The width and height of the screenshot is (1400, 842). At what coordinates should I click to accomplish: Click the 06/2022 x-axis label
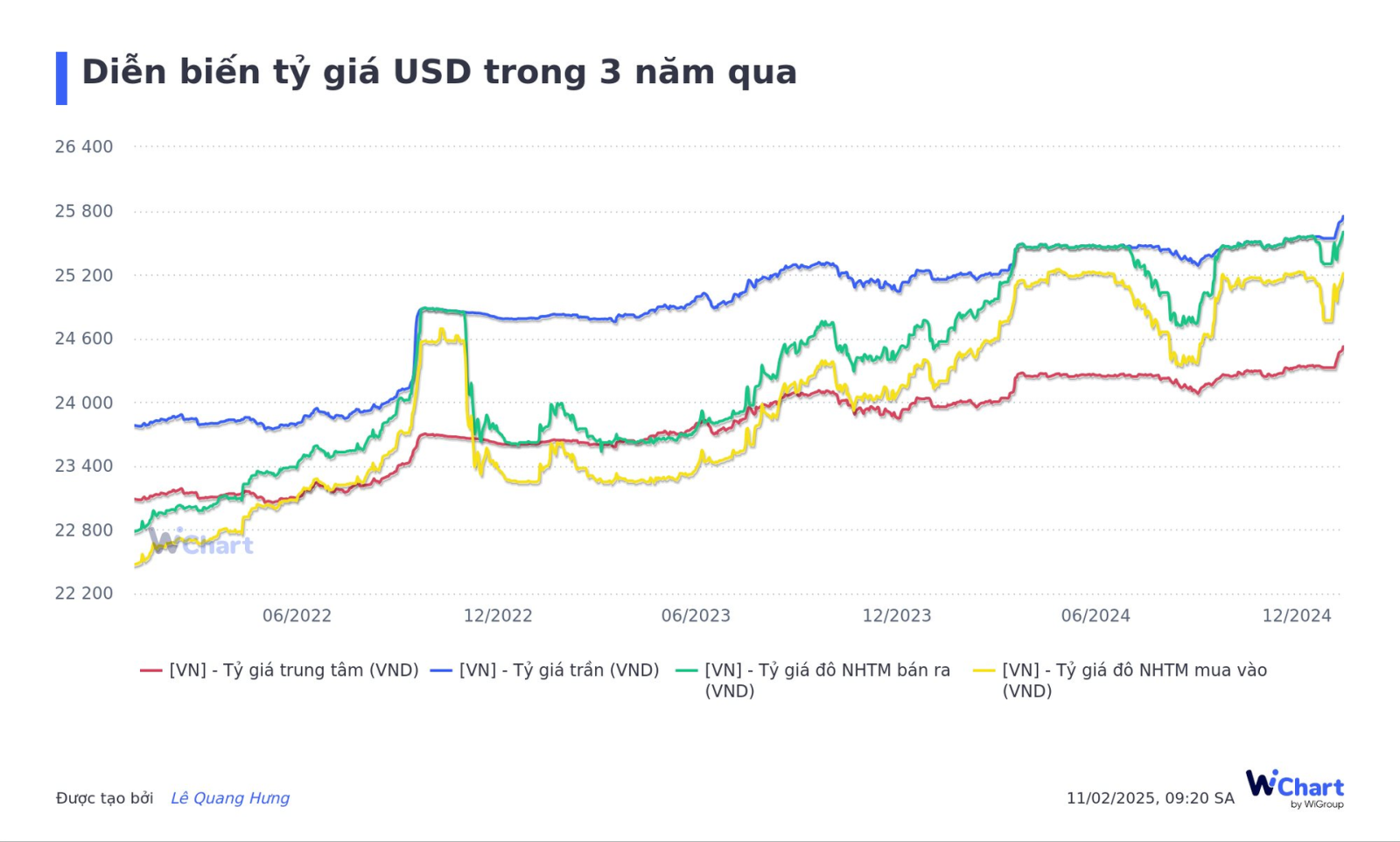297,615
